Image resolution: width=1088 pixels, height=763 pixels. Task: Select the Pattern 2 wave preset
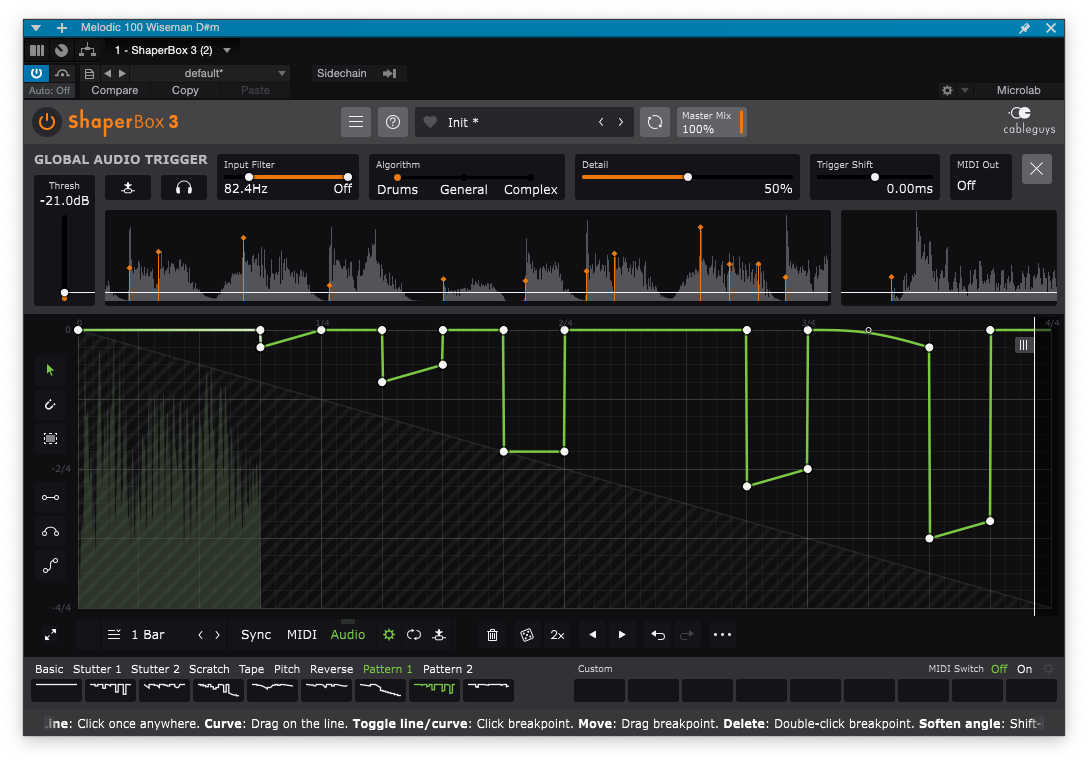coord(488,690)
